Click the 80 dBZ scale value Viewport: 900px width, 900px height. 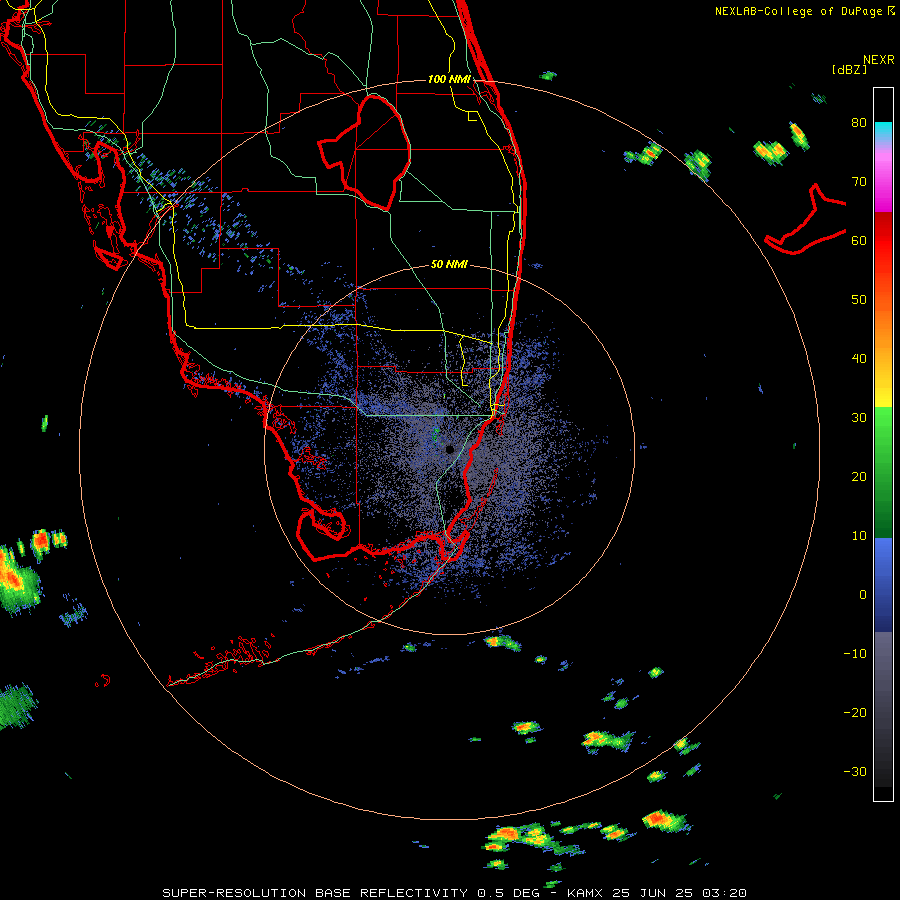859,123
